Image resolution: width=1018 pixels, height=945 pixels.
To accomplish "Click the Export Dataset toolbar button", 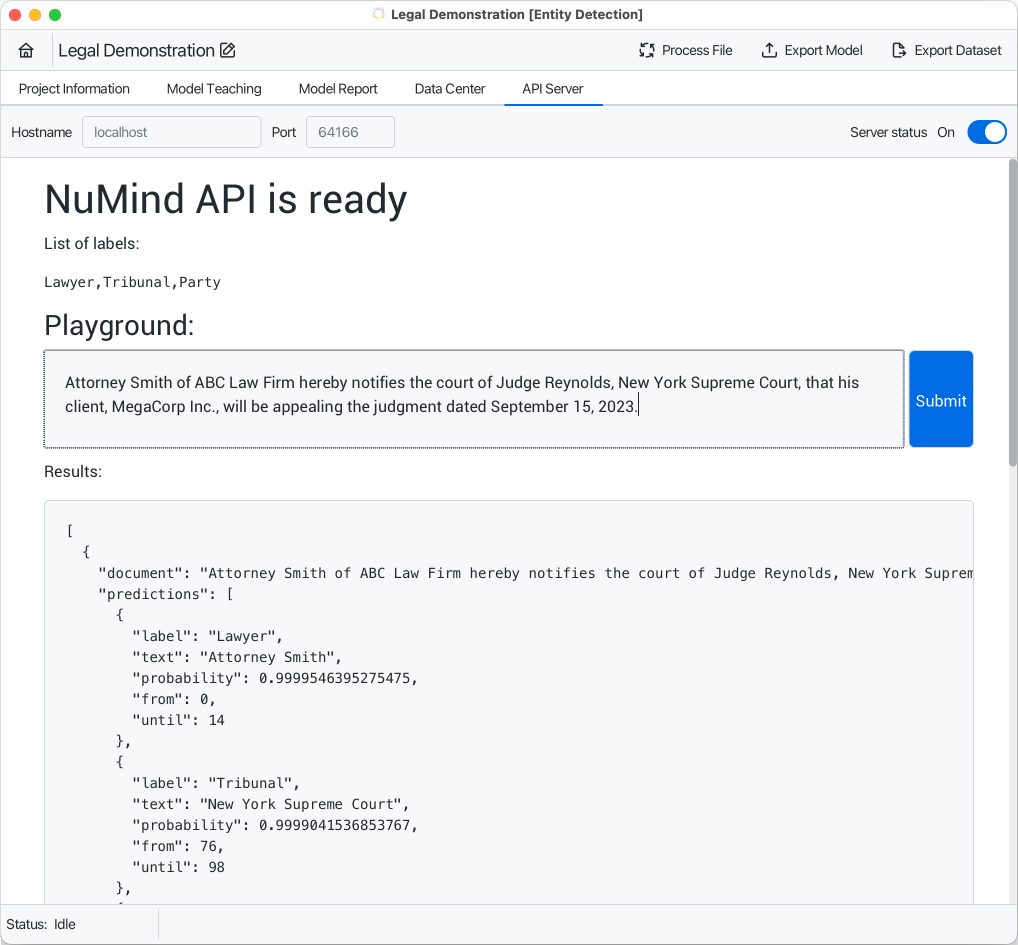I will point(947,50).
